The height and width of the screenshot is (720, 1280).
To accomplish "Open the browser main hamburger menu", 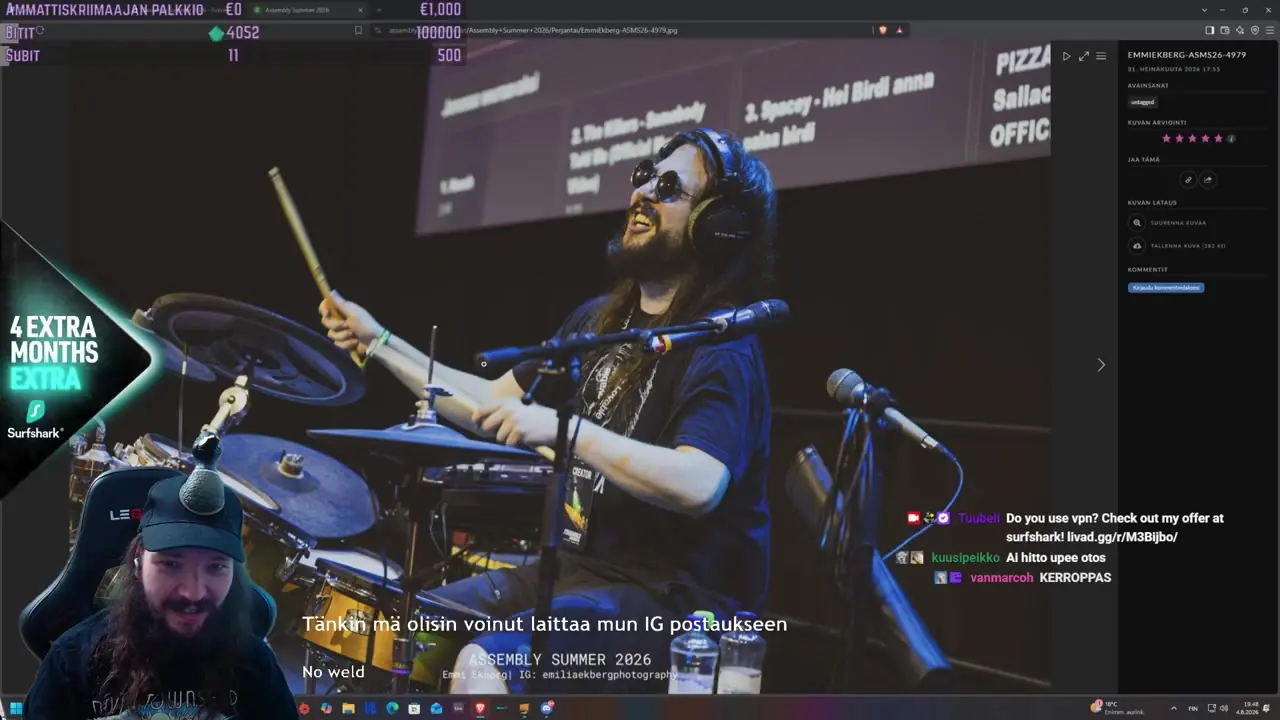I will 1270,30.
